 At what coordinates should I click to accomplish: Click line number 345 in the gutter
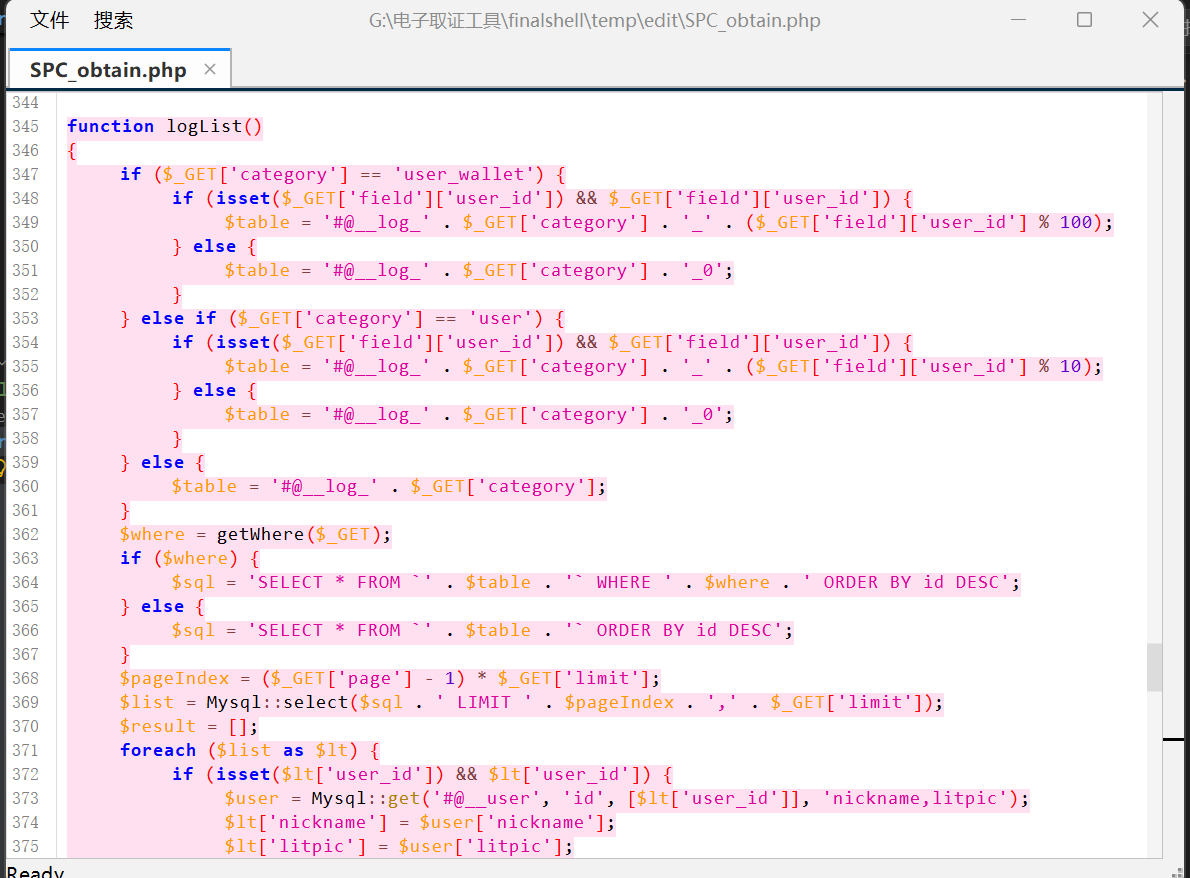click(x=25, y=126)
